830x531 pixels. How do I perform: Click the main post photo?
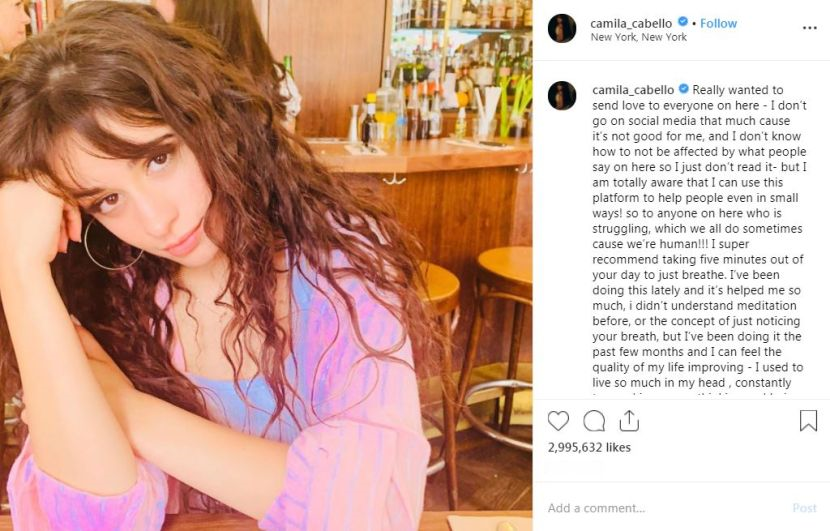(266, 265)
